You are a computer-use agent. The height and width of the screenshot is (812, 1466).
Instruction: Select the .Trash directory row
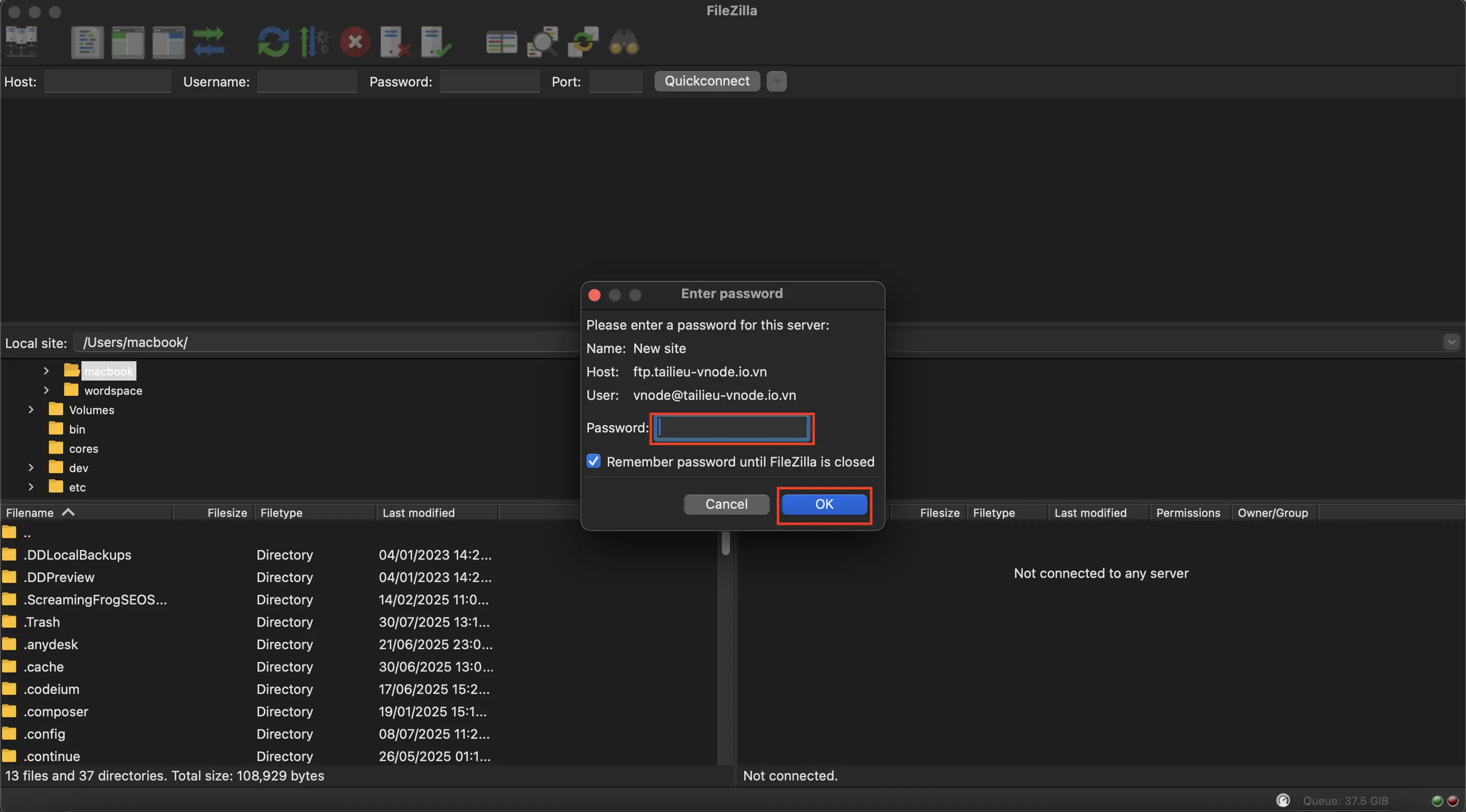point(358,622)
